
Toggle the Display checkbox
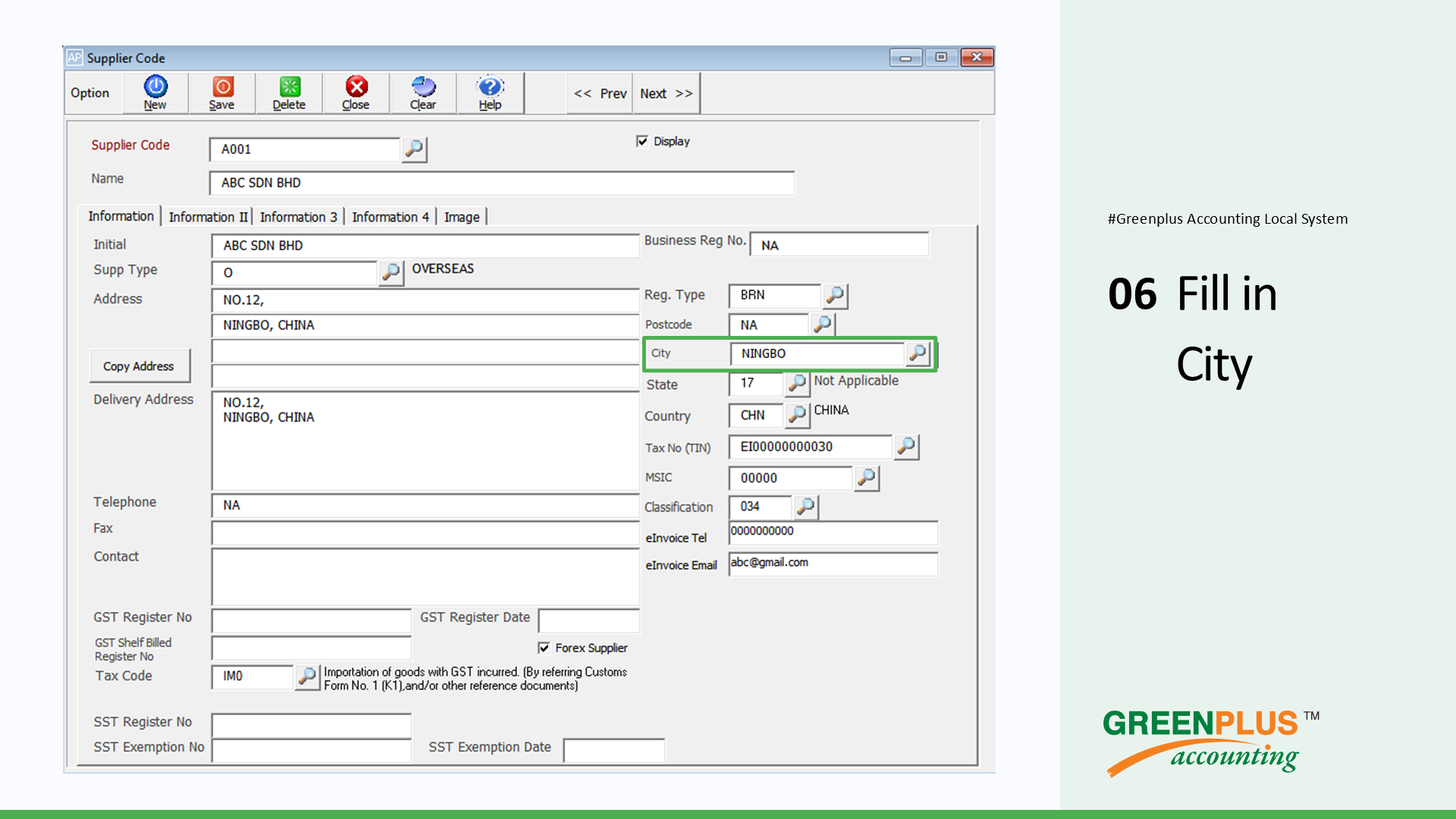coord(642,141)
